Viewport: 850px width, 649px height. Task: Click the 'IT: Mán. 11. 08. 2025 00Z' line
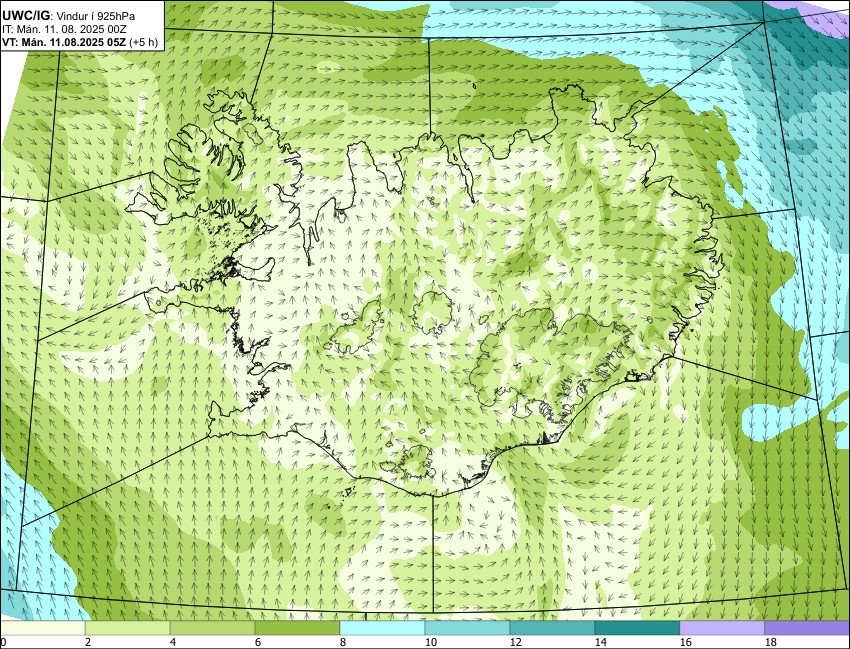pos(65,29)
